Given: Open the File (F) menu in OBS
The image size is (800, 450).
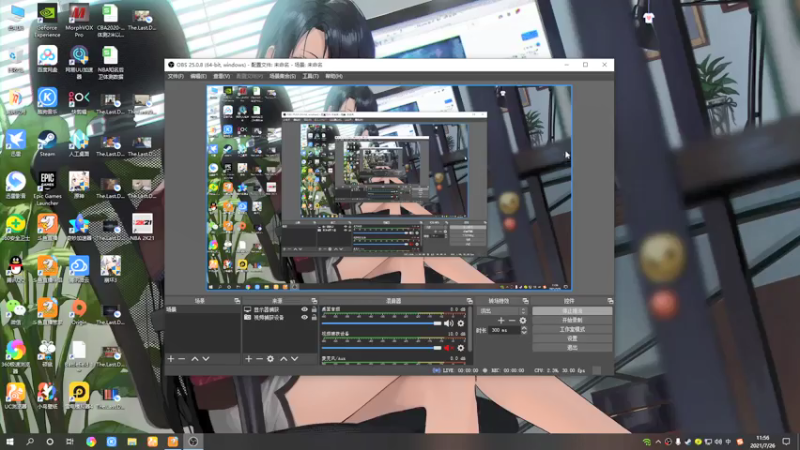Looking at the screenshot, I should [x=176, y=76].
